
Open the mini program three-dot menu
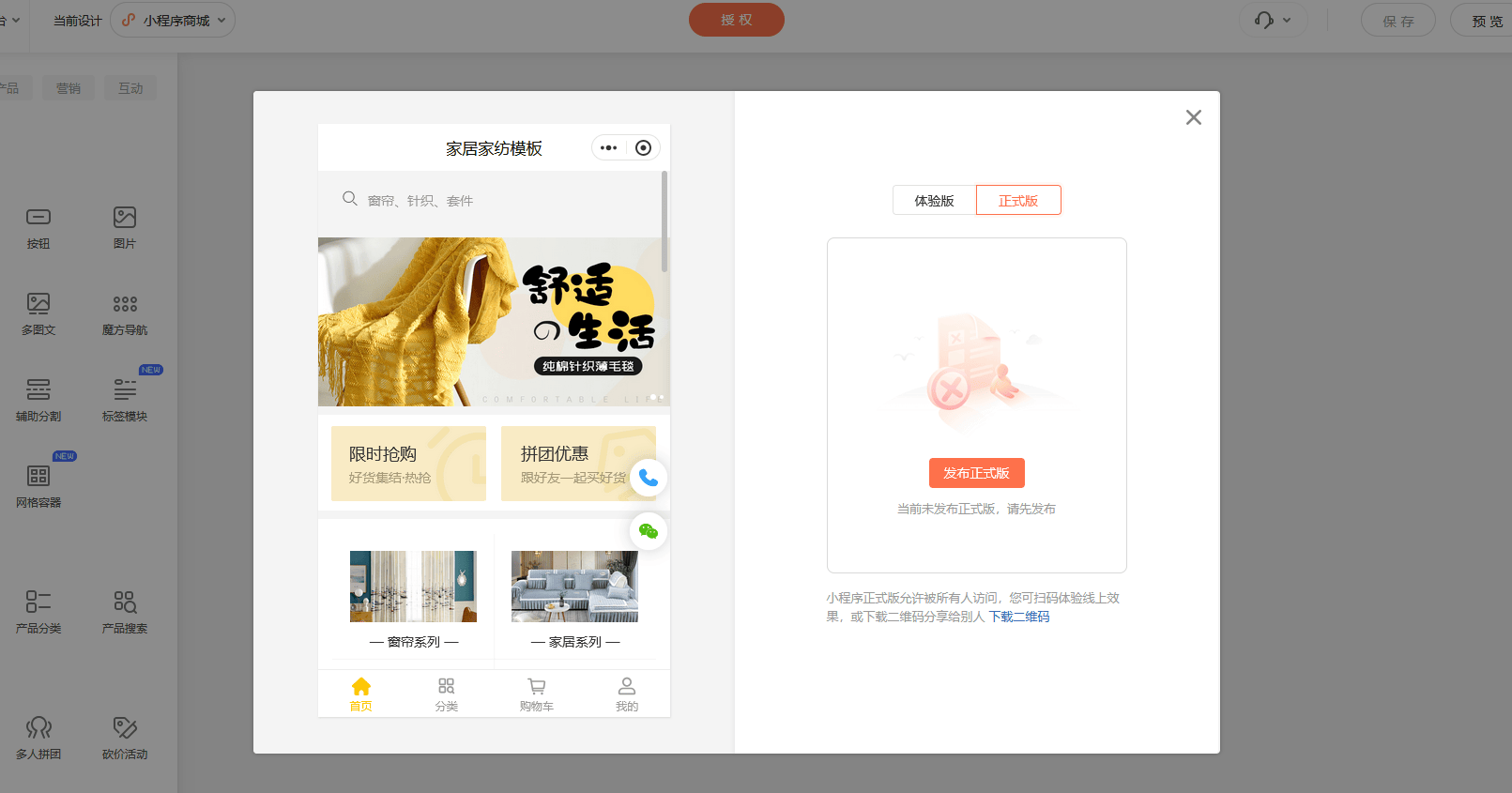point(609,148)
